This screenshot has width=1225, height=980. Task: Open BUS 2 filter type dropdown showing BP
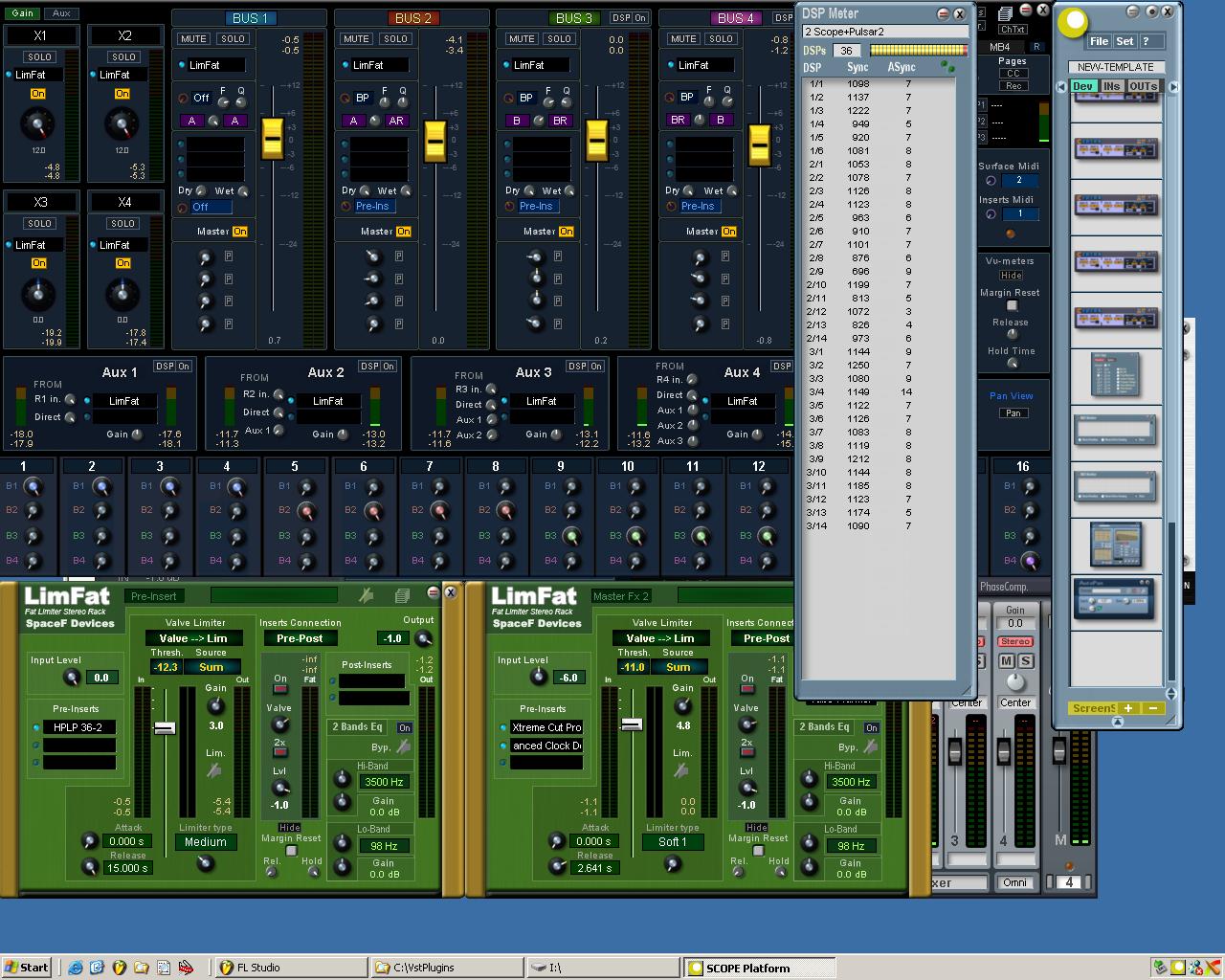tap(363, 98)
